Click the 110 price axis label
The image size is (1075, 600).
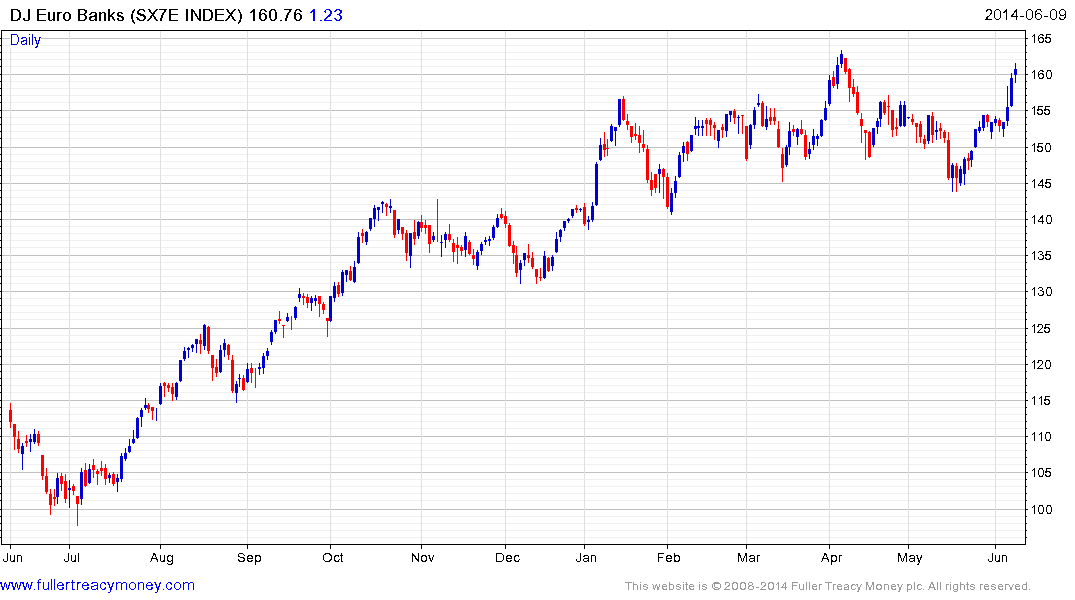(1041, 437)
